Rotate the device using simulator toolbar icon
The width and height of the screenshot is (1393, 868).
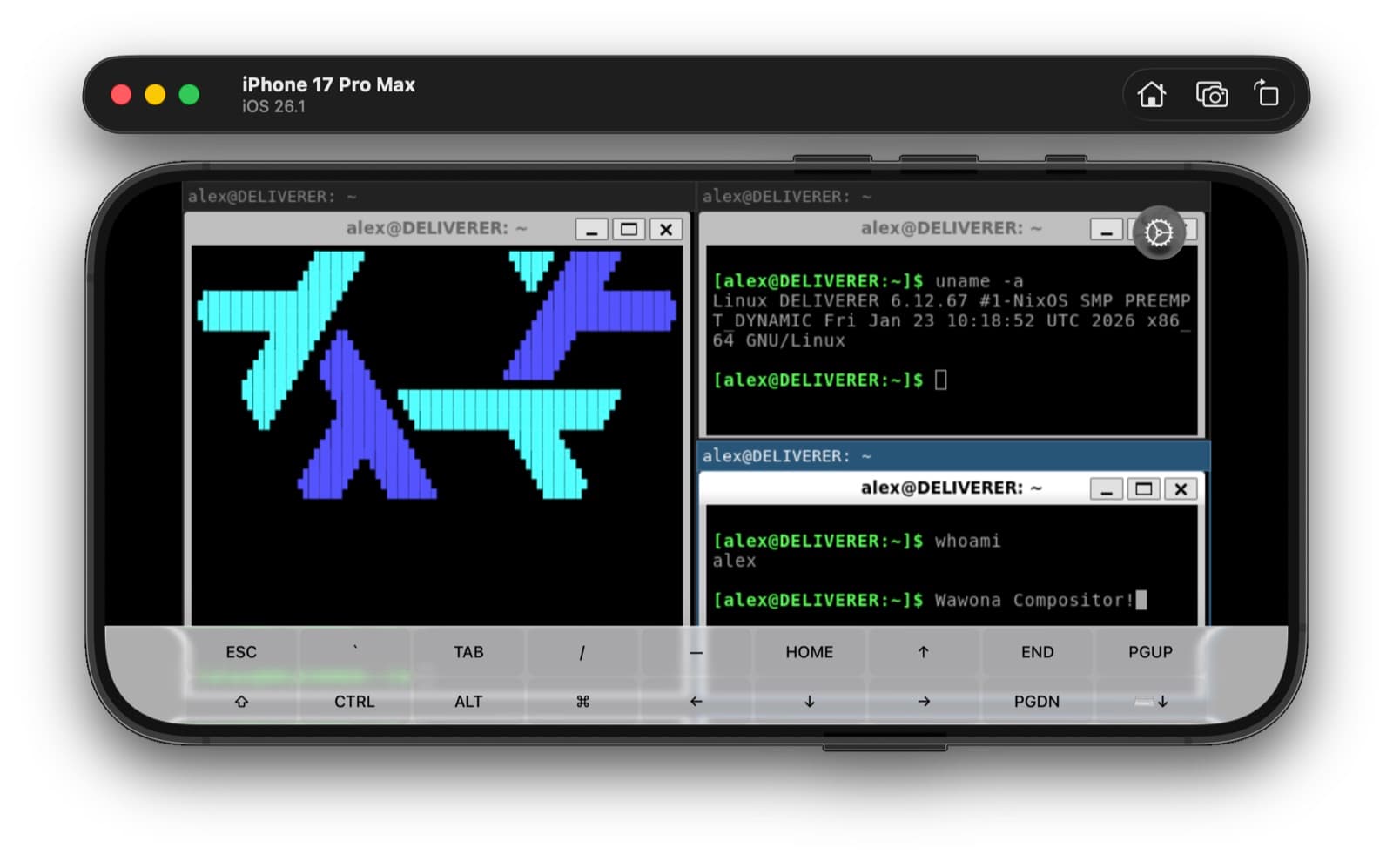[x=1266, y=93]
